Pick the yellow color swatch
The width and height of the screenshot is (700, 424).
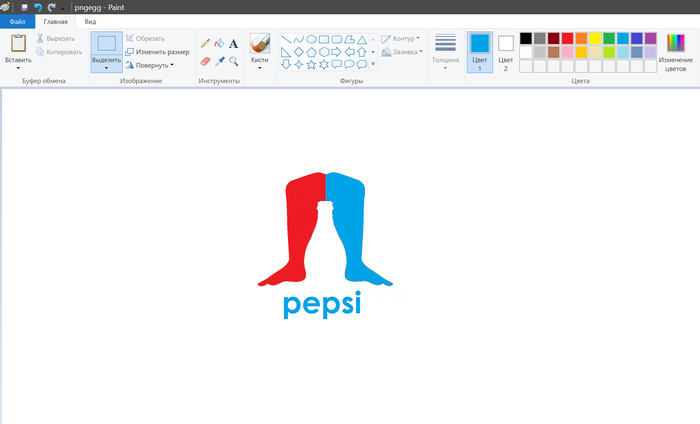pyautogui.click(x=595, y=38)
